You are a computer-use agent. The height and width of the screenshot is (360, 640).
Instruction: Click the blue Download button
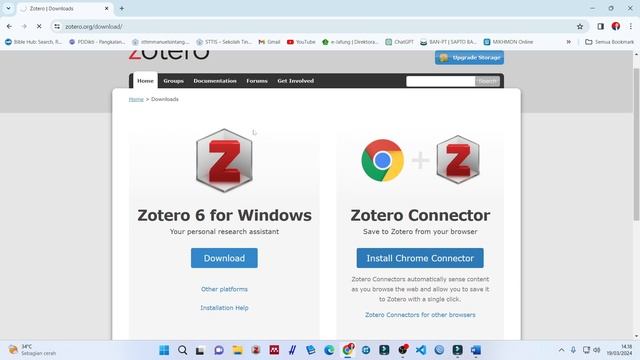point(224,258)
